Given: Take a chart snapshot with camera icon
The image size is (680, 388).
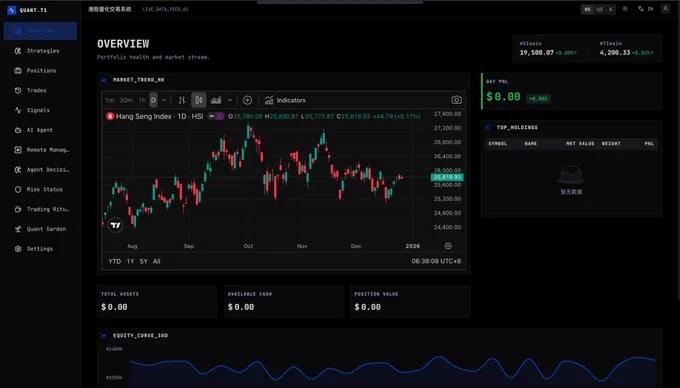Looking at the screenshot, I should pyautogui.click(x=456, y=100).
